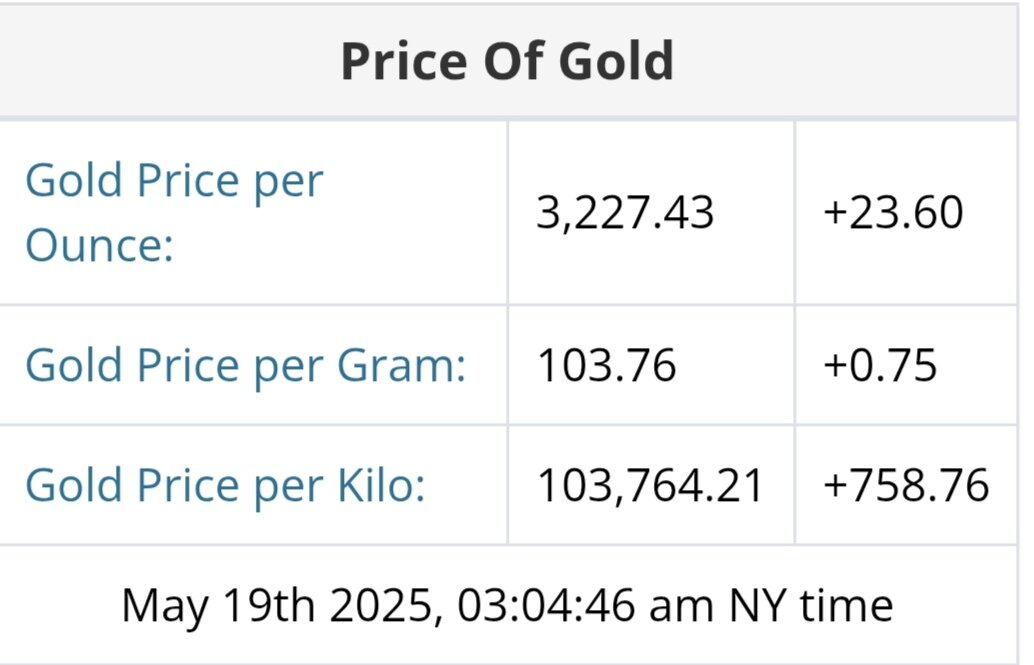
Task: Open the Gold Price per Ounce link
Action: point(173,212)
